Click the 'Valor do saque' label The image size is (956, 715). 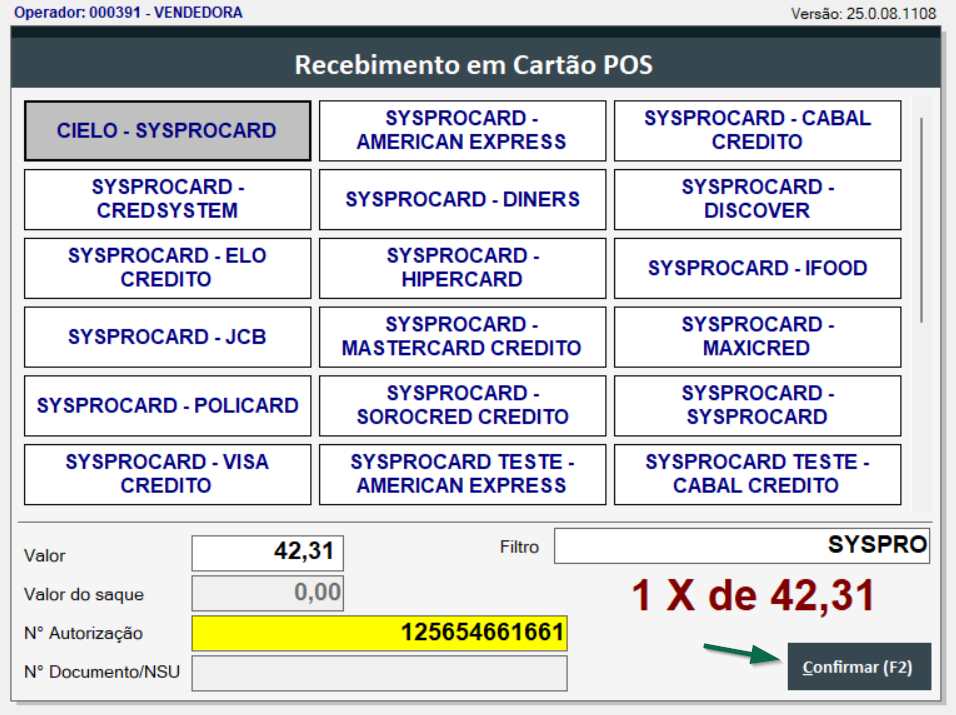[x=84, y=595]
